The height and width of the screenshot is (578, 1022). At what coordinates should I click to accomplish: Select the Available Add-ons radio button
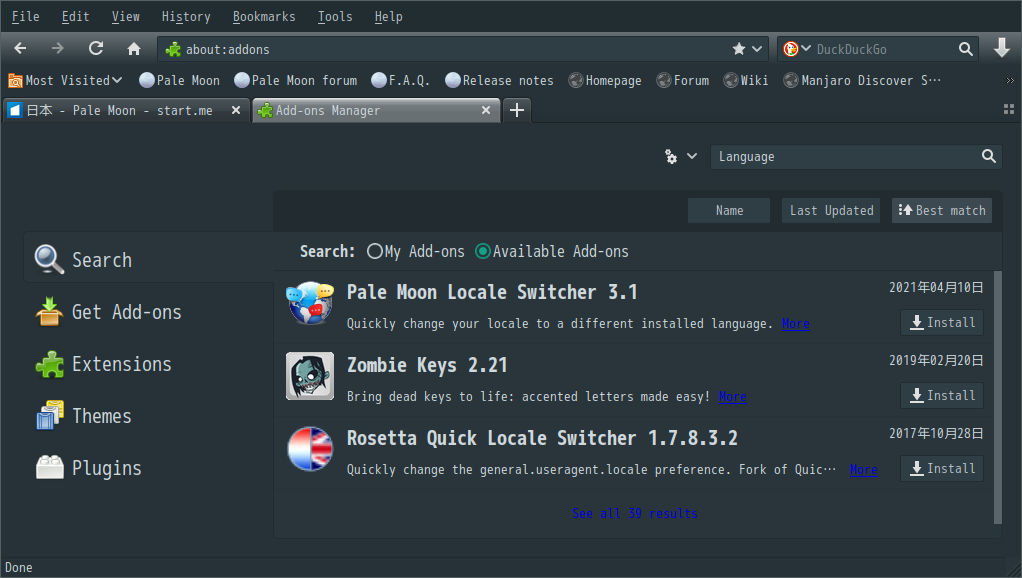(483, 252)
